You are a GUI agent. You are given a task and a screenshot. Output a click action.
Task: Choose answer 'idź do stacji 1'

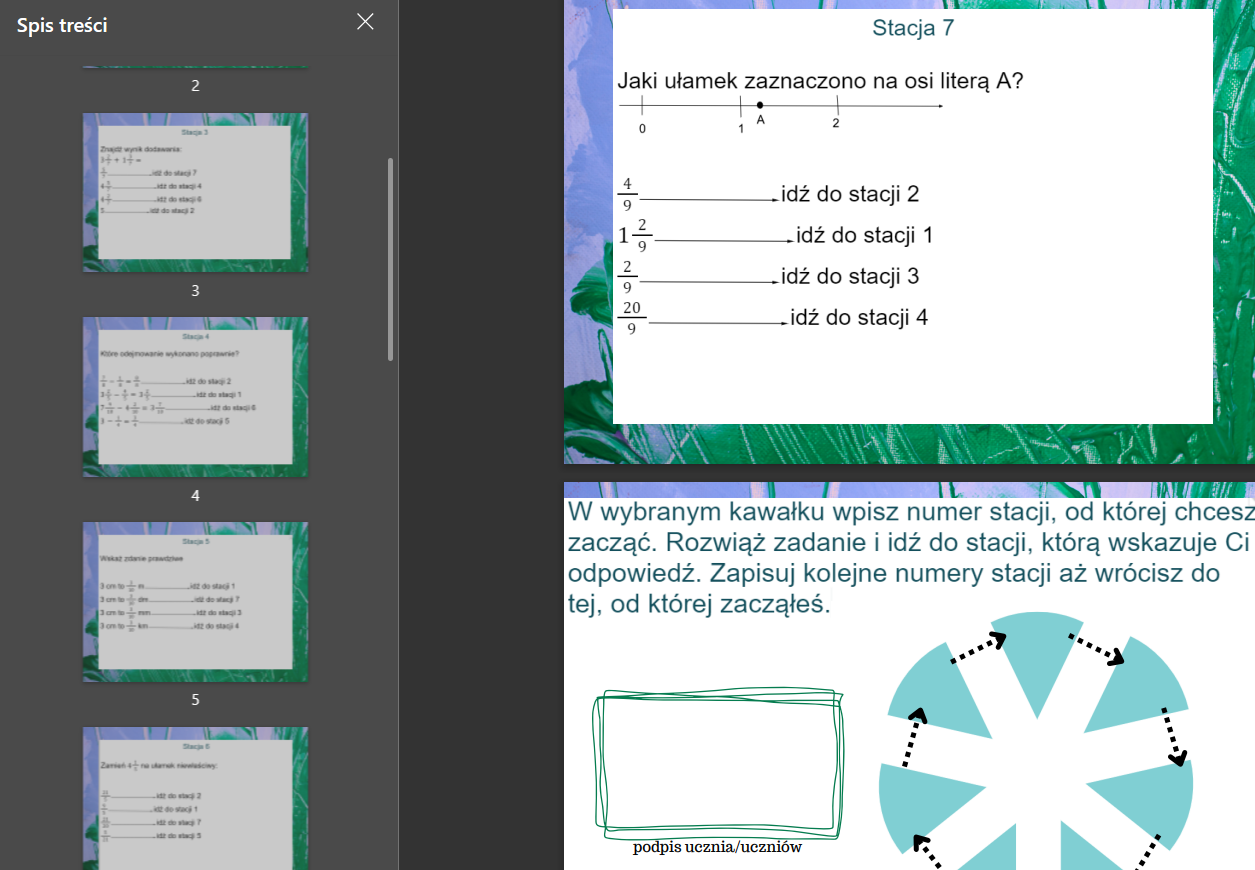[864, 236]
